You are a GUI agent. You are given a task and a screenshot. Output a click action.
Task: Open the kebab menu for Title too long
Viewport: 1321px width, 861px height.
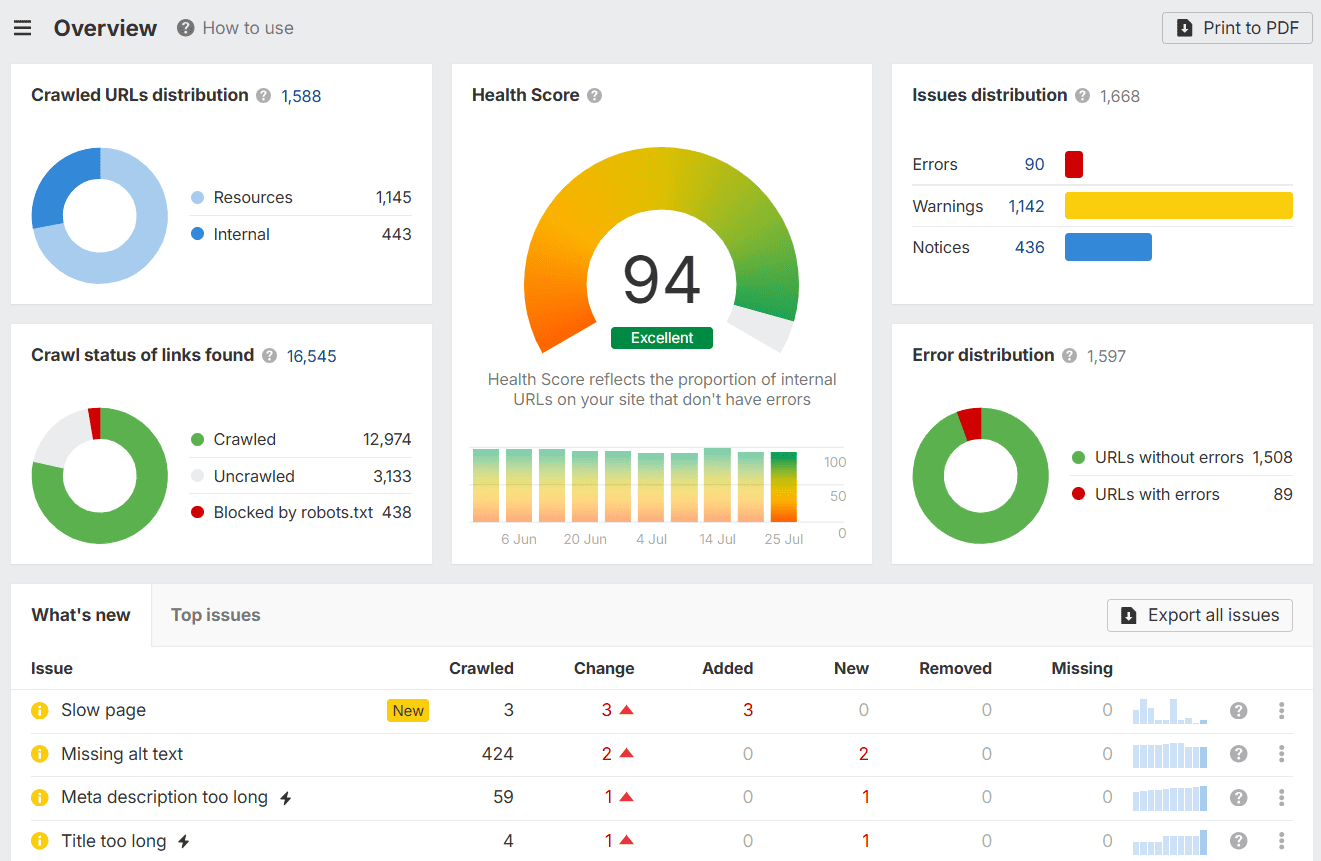point(1281,841)
